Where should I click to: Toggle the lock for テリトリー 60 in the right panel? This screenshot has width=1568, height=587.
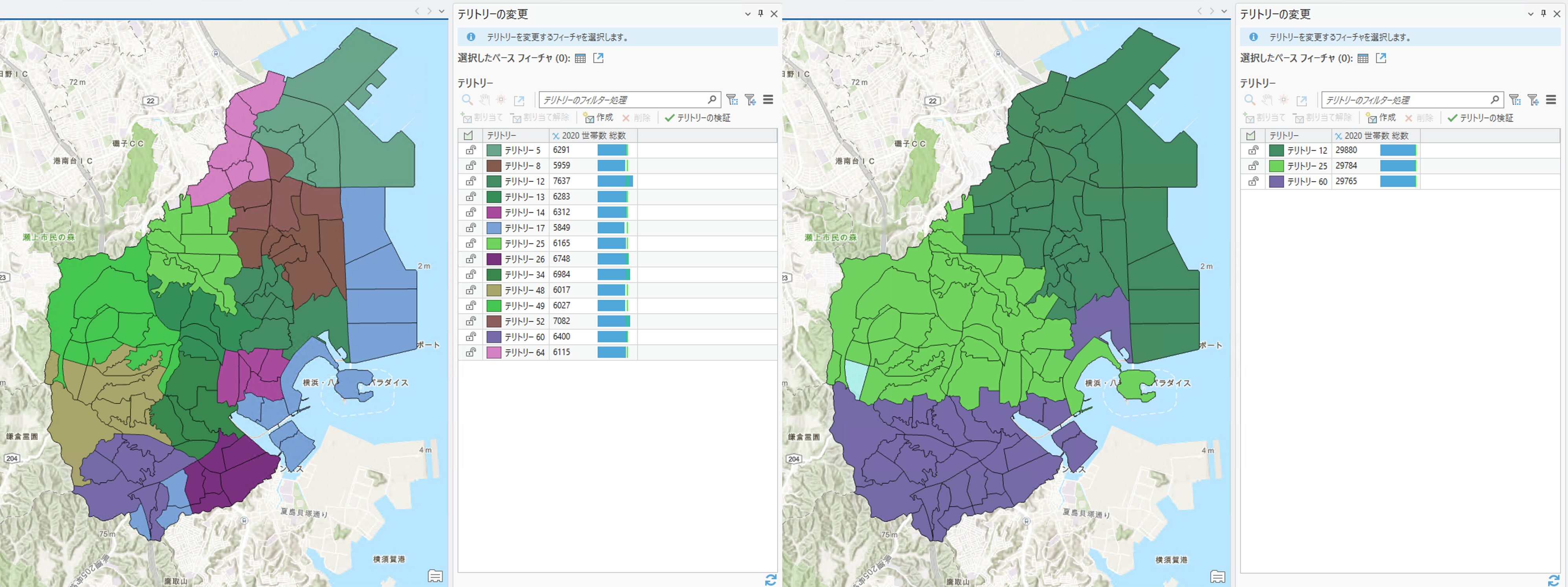click(x=1253, y=182)
